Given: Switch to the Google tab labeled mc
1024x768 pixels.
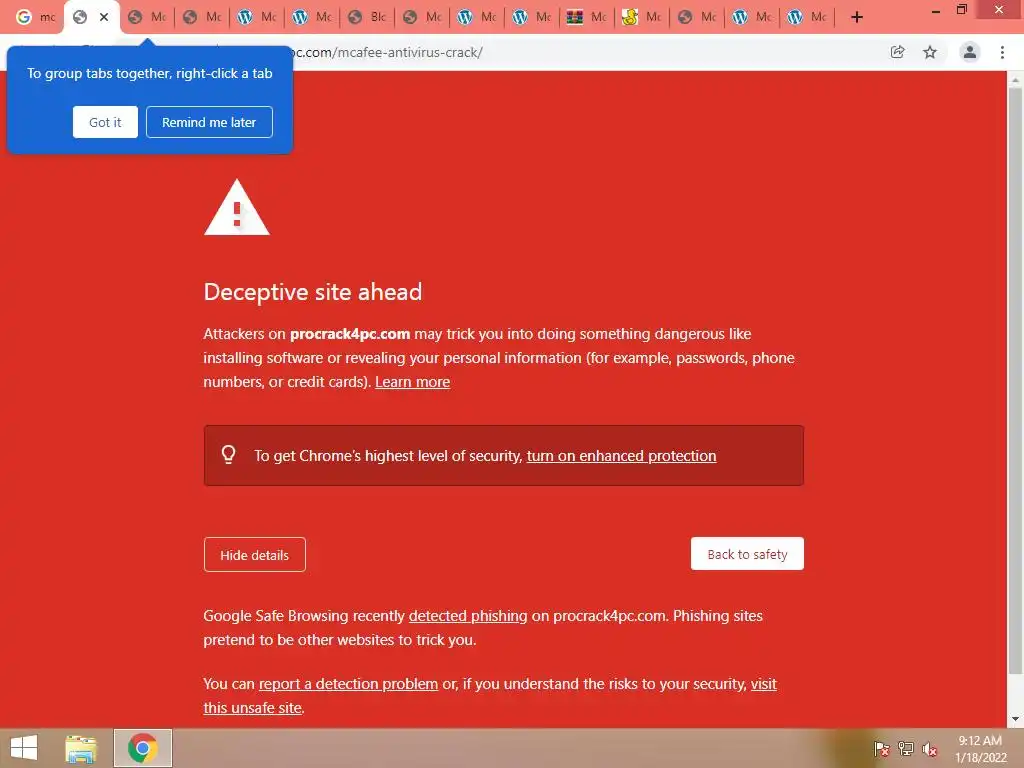Looking at the screenshot, I should [36, 17].
